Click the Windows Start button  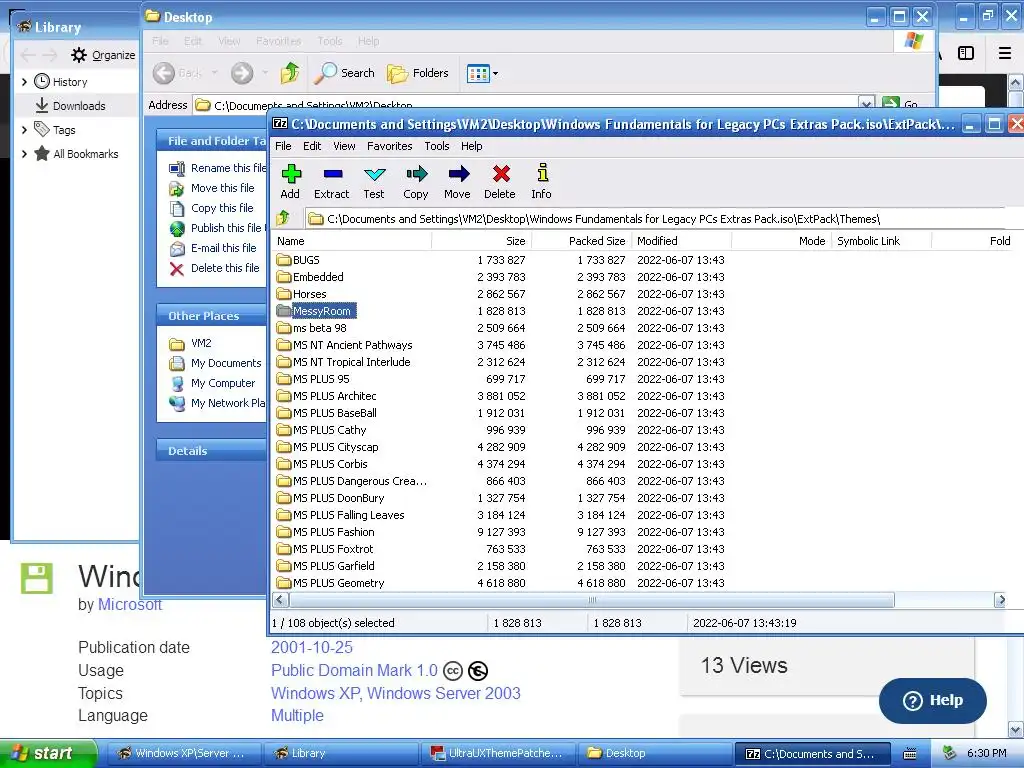(x=48, y=754)
